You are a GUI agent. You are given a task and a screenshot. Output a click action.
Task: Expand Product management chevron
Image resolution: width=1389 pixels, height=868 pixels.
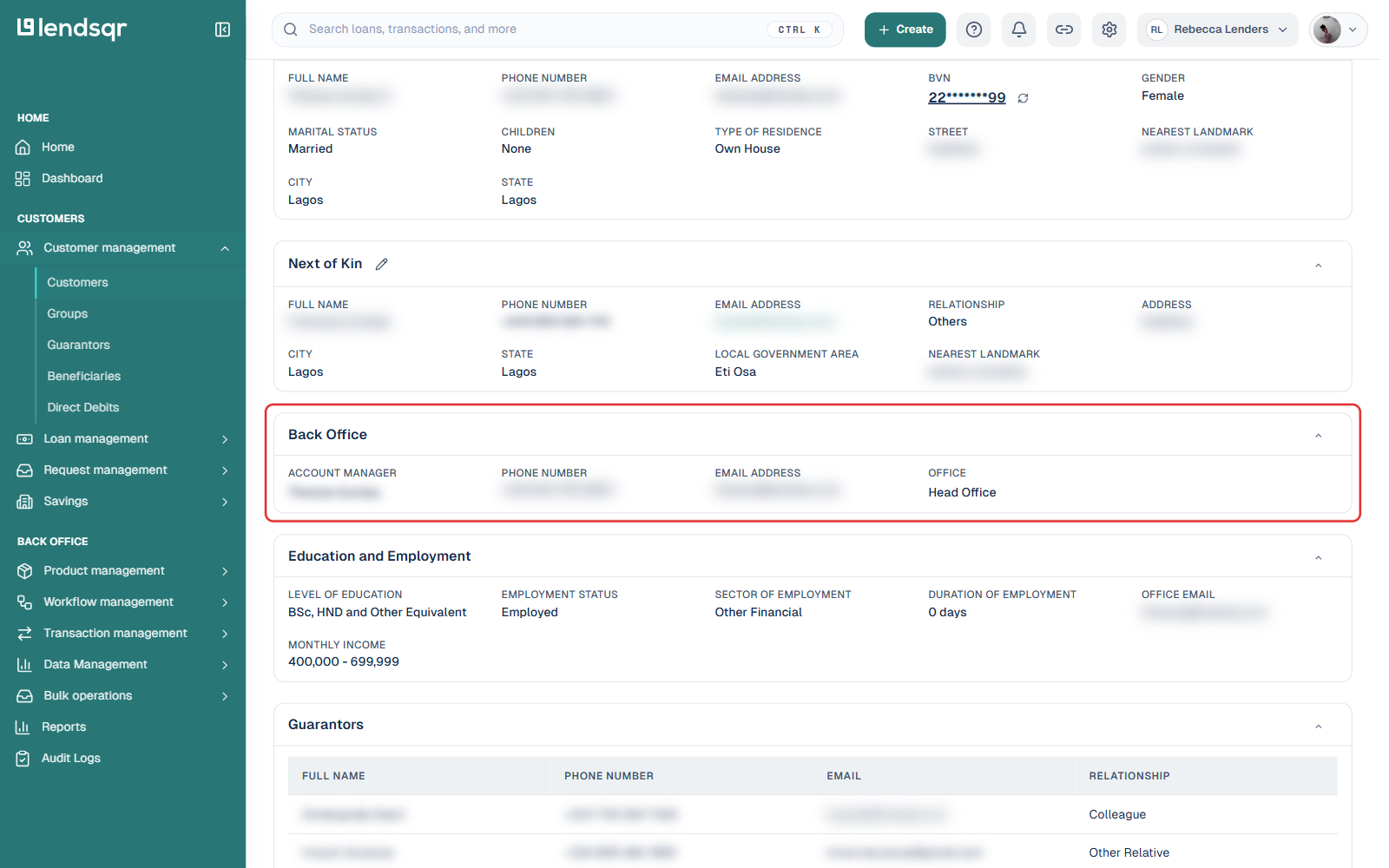225,571
